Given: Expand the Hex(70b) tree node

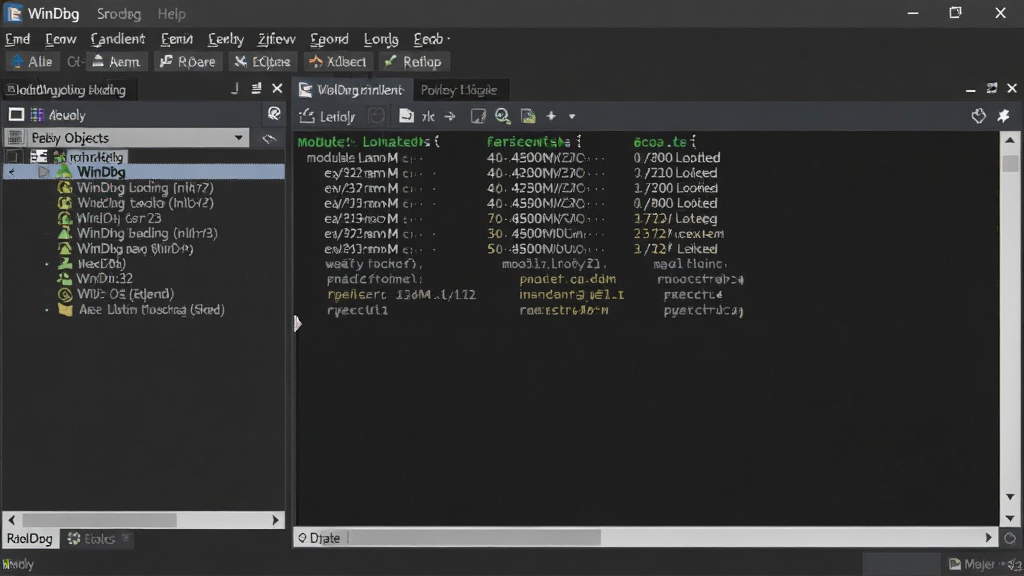Looking at the screenshot, I should [46, 264].
